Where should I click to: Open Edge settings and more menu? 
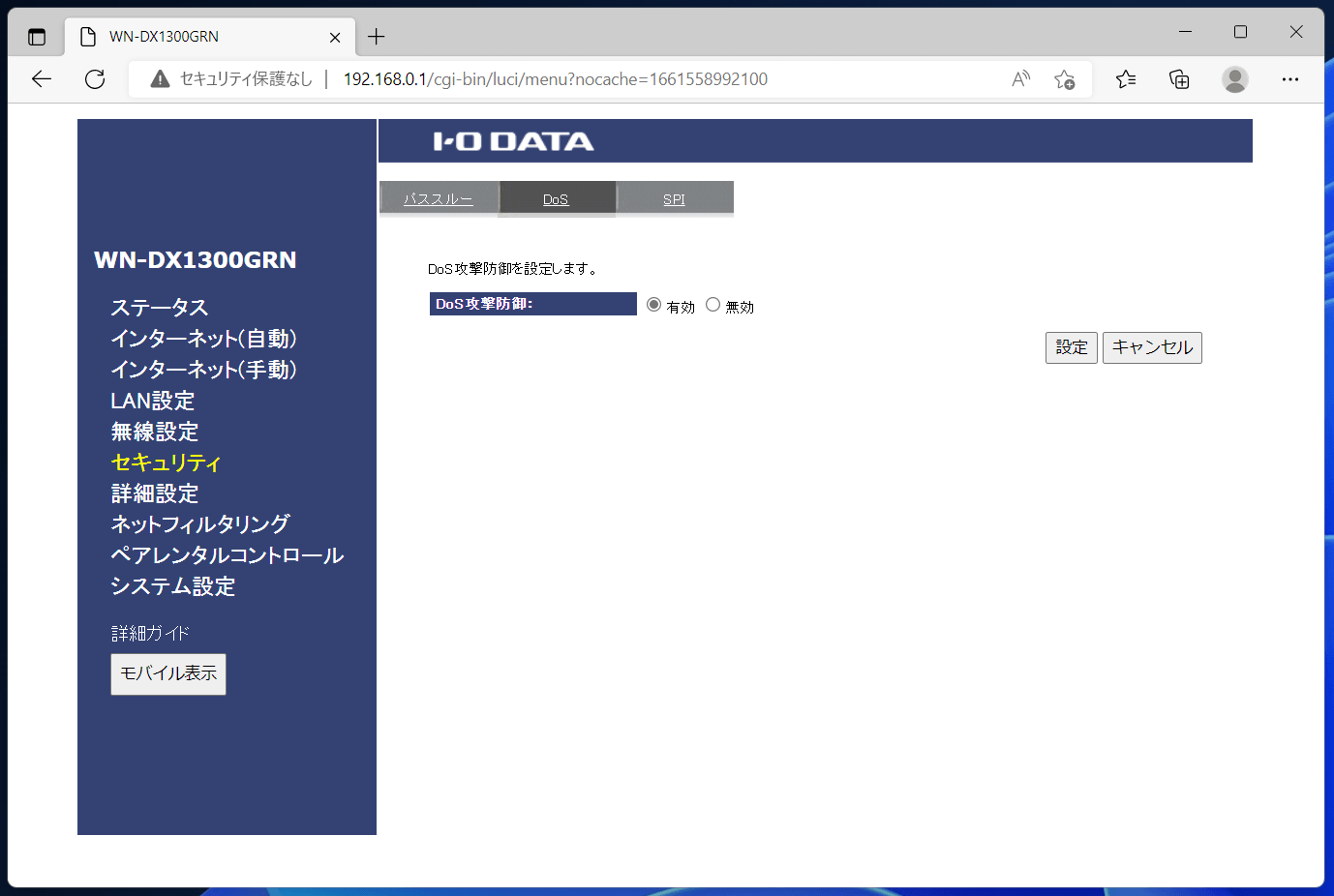pos(1290,79)
